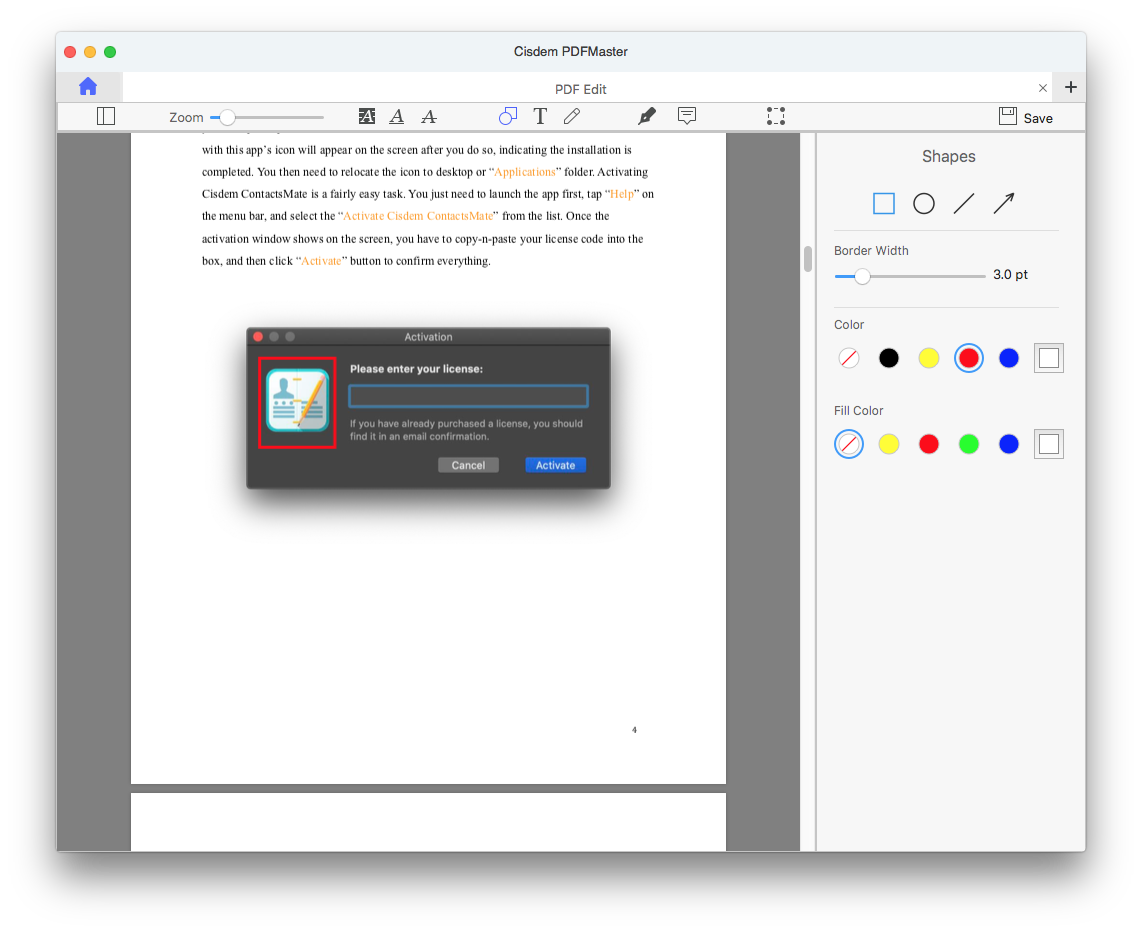The width and height of the screenshot is (1142, 932).
Task: Set fill color to none
Action: [x=848, y=444]
